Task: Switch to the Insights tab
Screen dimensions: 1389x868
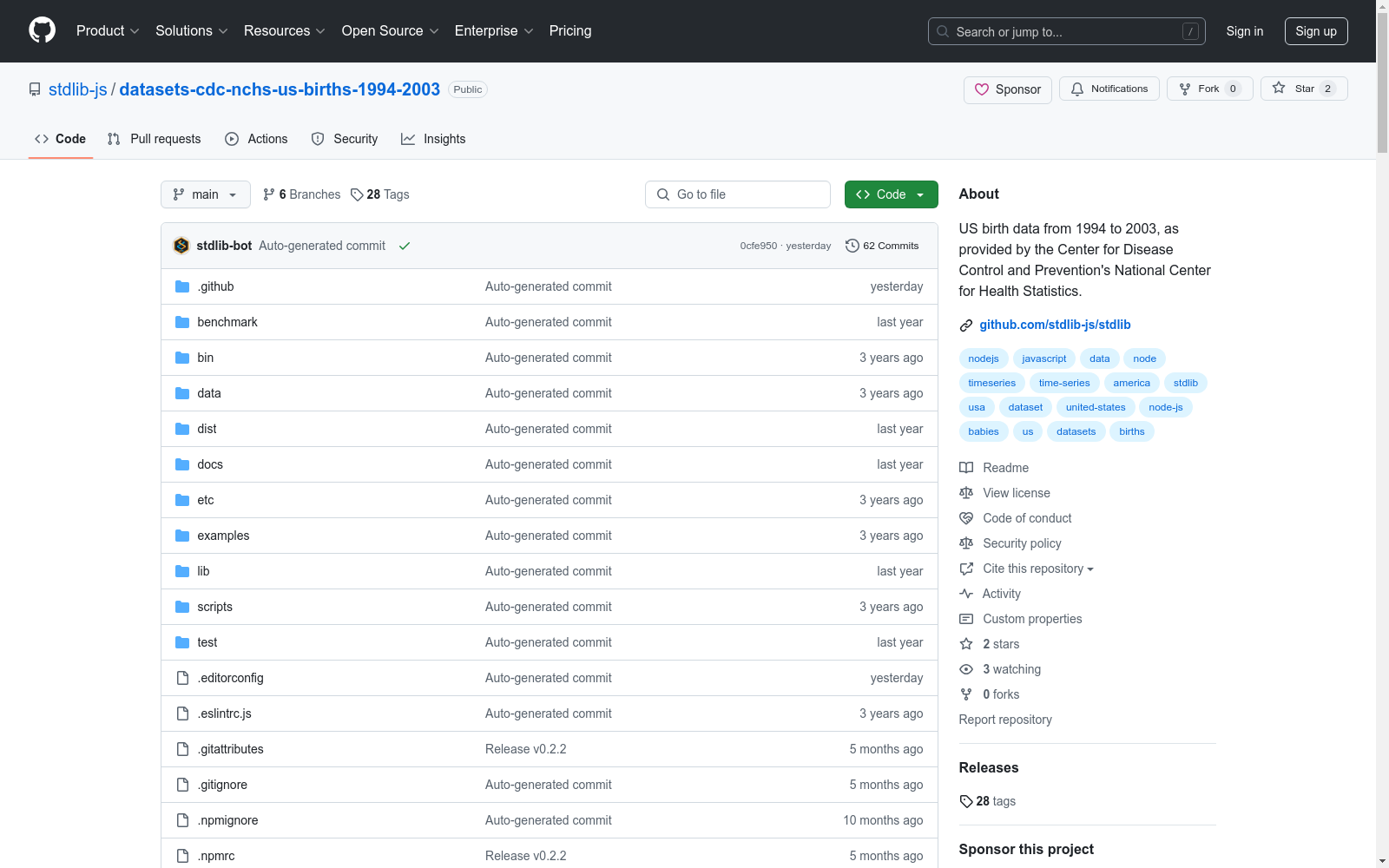Action: coord(433,139)
